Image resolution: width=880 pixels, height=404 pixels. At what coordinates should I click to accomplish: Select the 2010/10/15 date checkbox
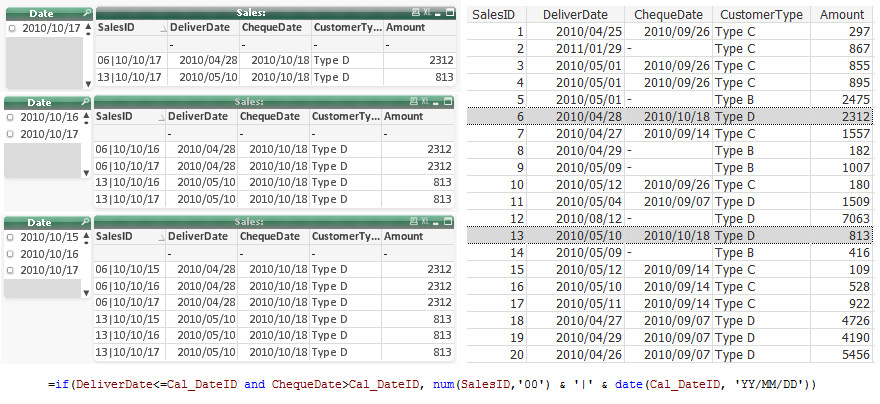(x=11, y=237)
